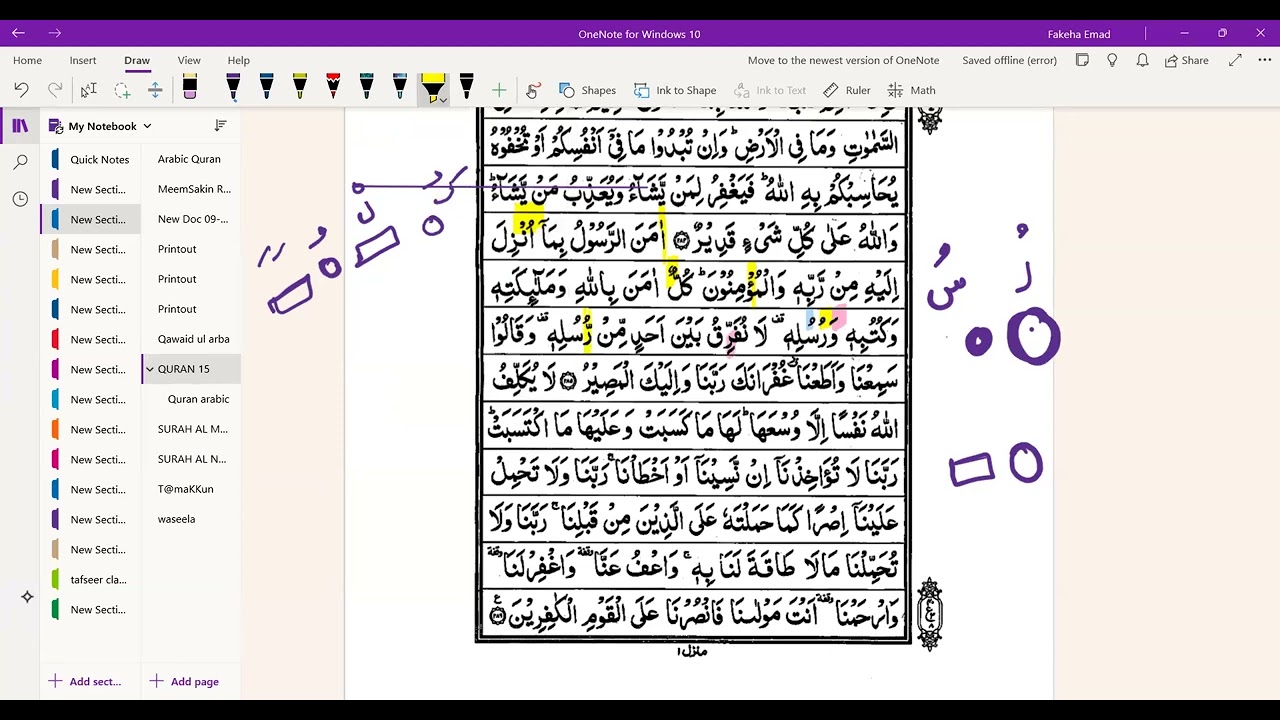Screen dimensions: 1280x720
Task: Enter full screen mode with diagonal arrows
Action: 1235,60
